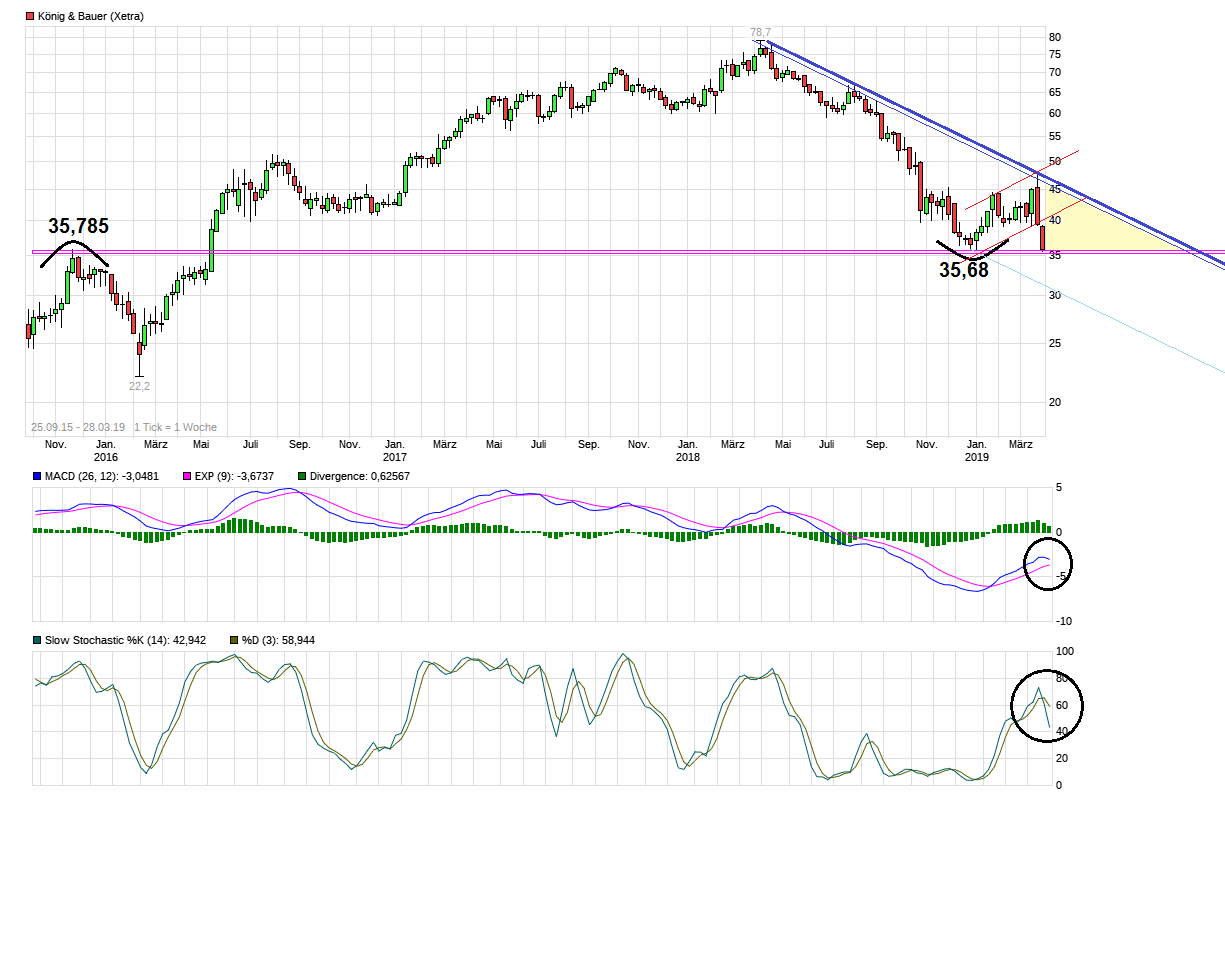Click the black circle on the stochastic lines

click(x=1048, y=705)
